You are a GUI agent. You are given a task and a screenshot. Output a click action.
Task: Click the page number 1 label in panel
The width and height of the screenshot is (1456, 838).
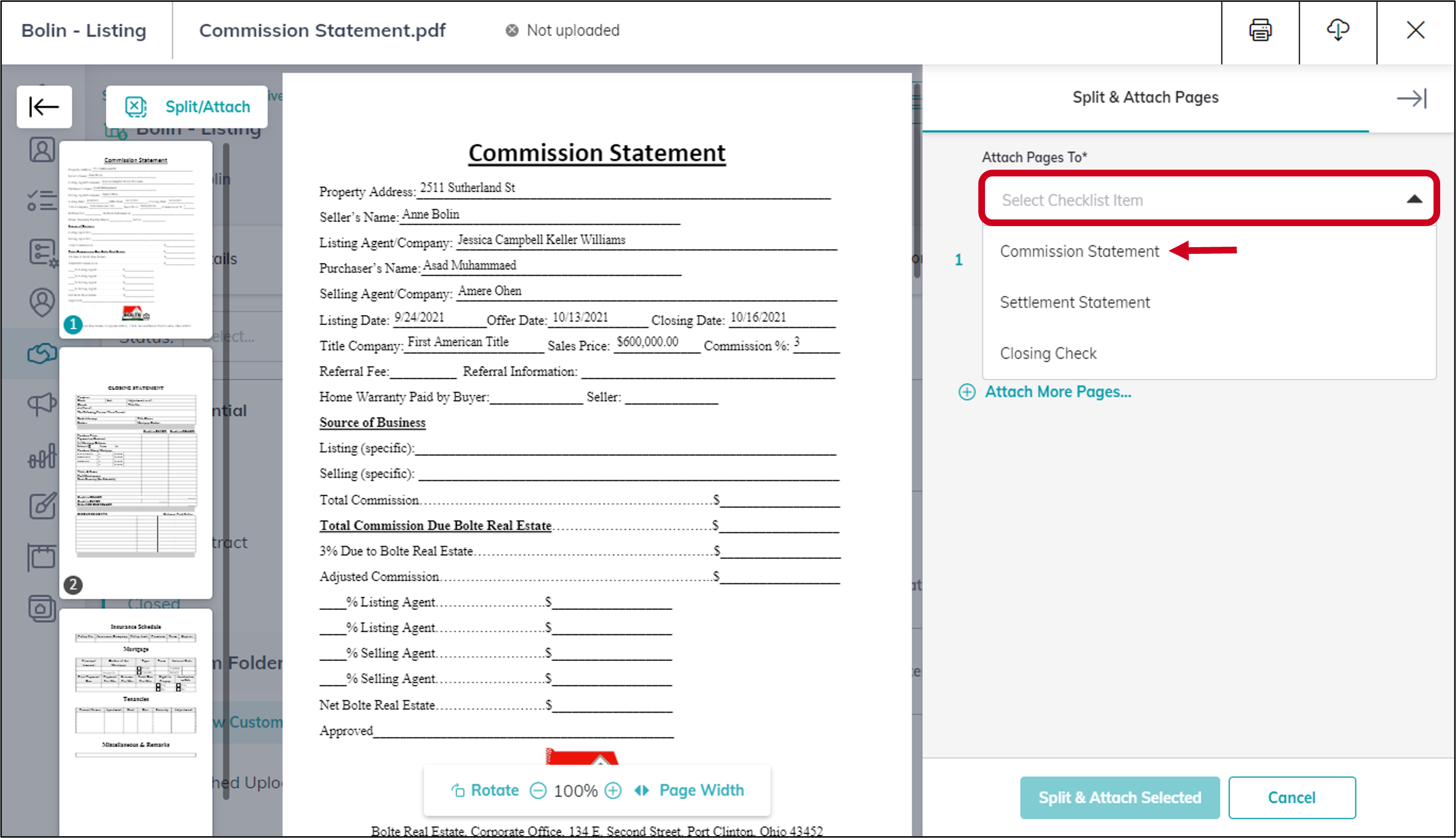tap(959, 260)
